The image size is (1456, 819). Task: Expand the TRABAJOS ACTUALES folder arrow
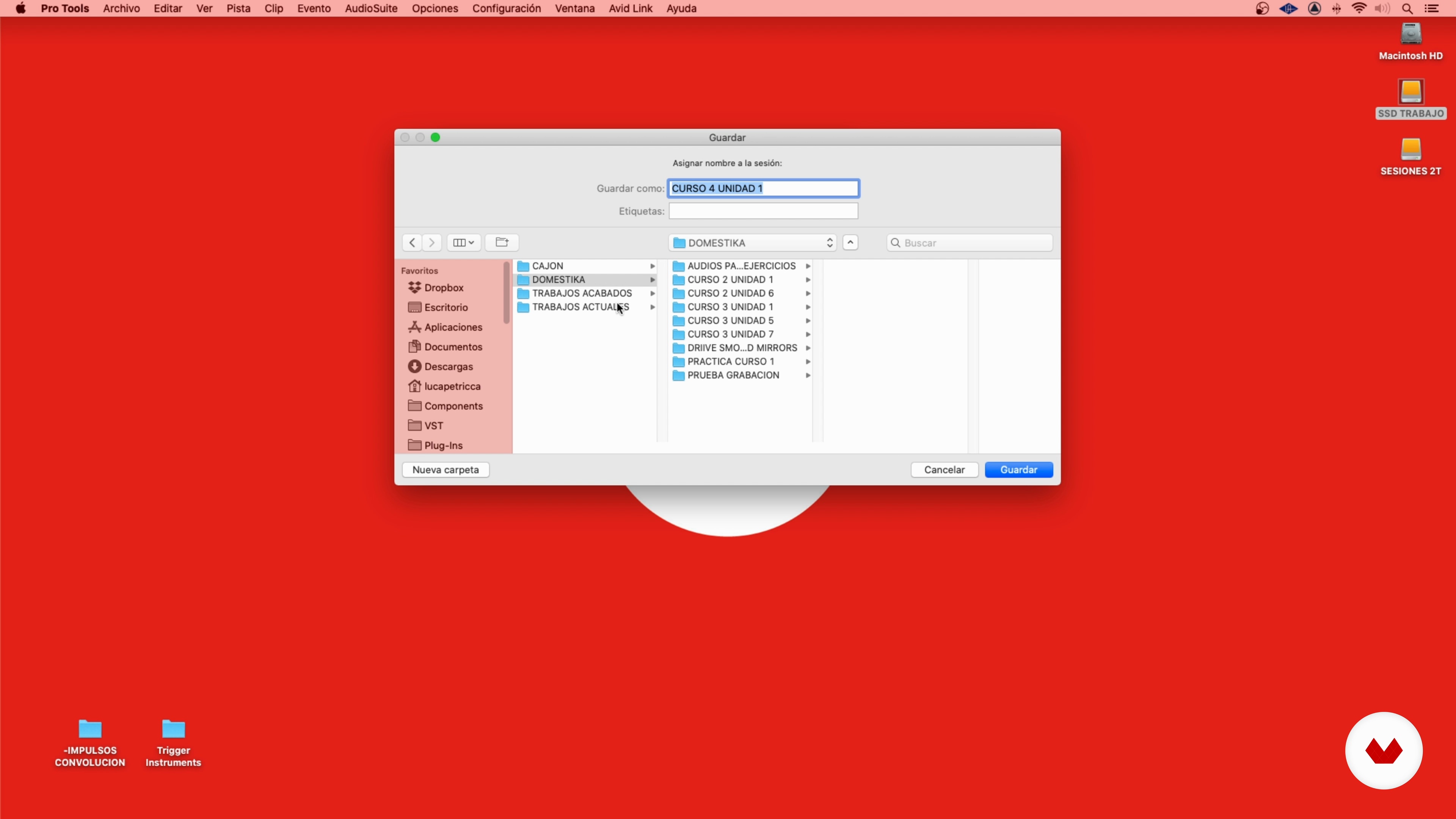pyautogui.click(x=652, y=307)
